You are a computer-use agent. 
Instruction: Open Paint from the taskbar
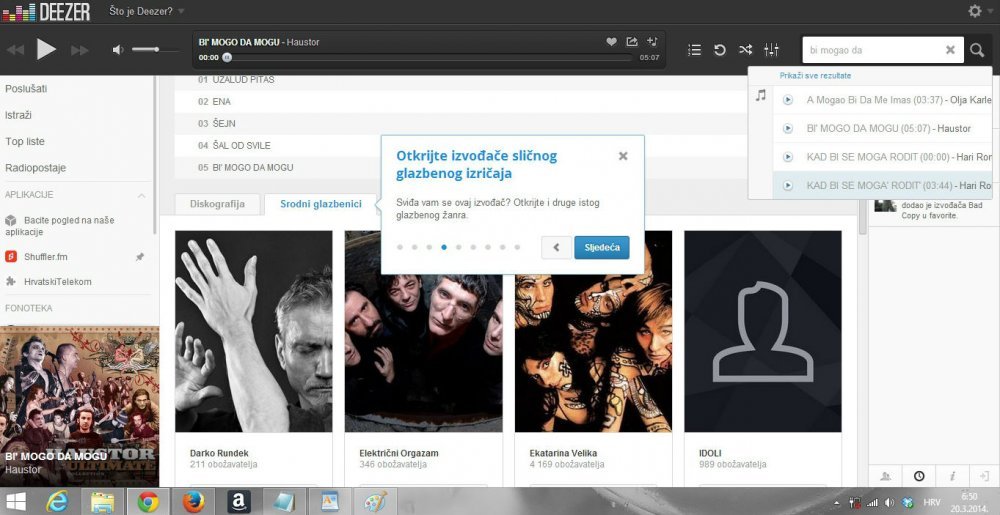376,502
